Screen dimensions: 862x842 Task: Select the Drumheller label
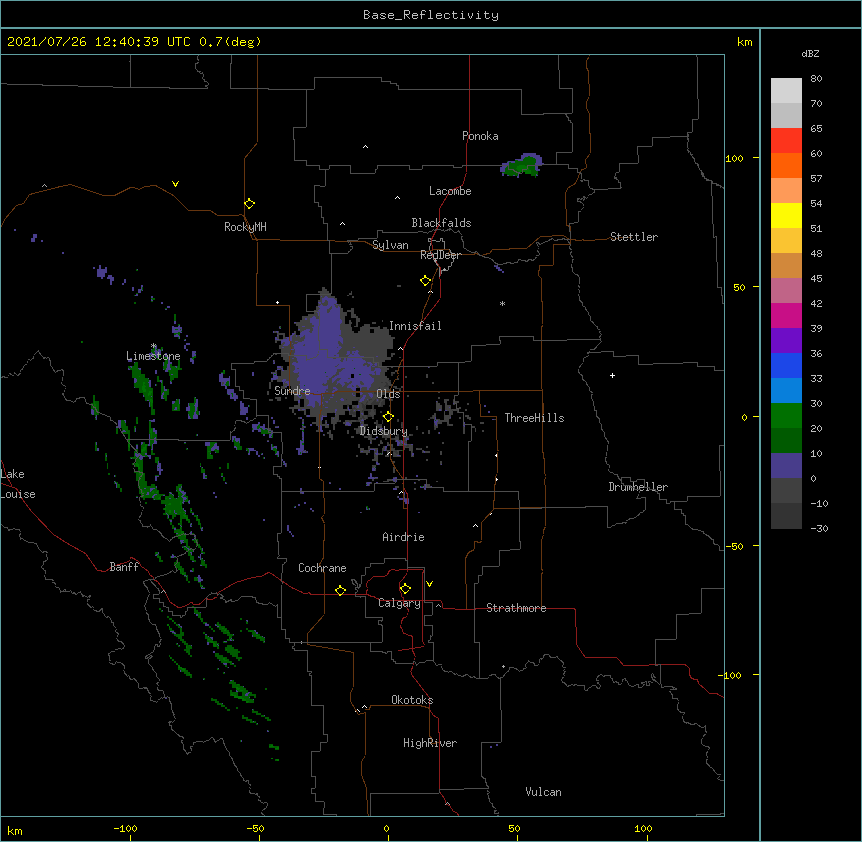pyautogui.click(x=638, y=487)
